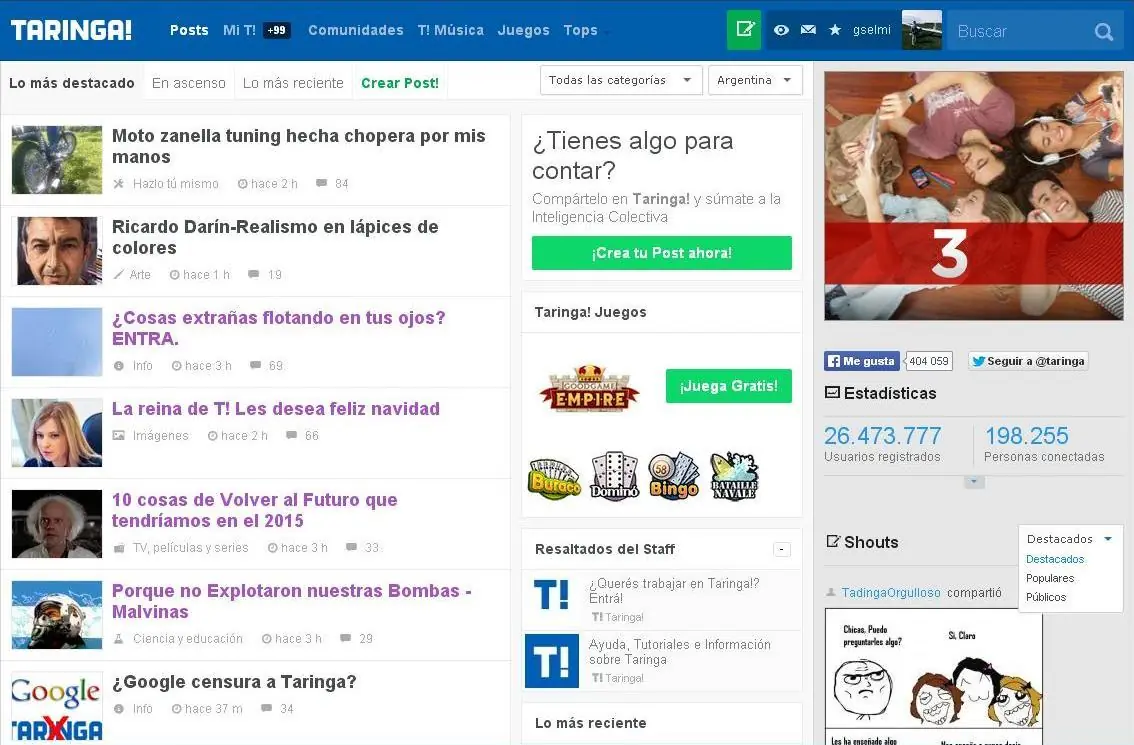Open favorites with the star icon
Screen dimensions: 1134x745
(835, 30)
